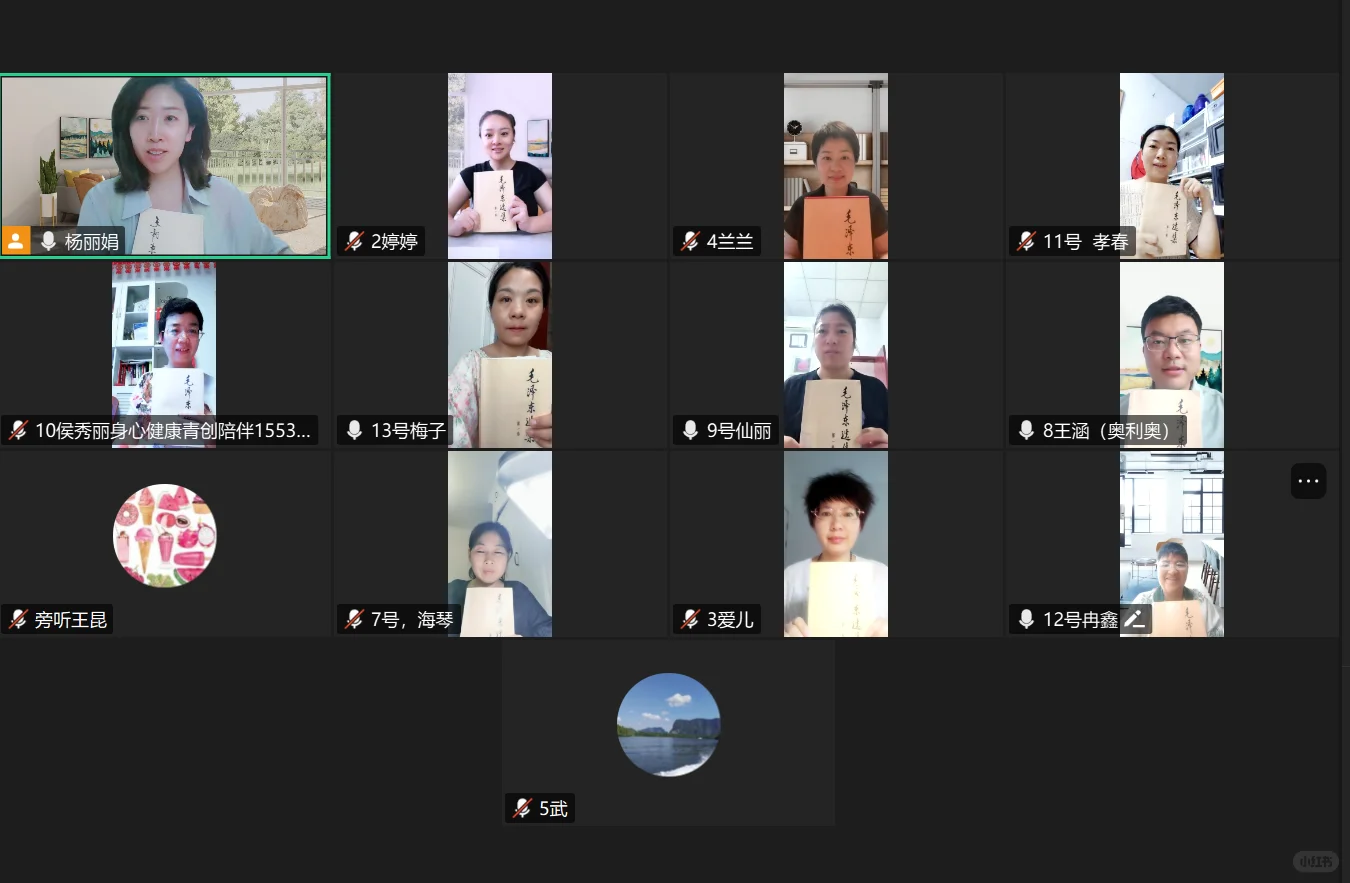Click the microphone icon of 9号仙丽
Screen dimensions: 1350x883
(690, 430)
